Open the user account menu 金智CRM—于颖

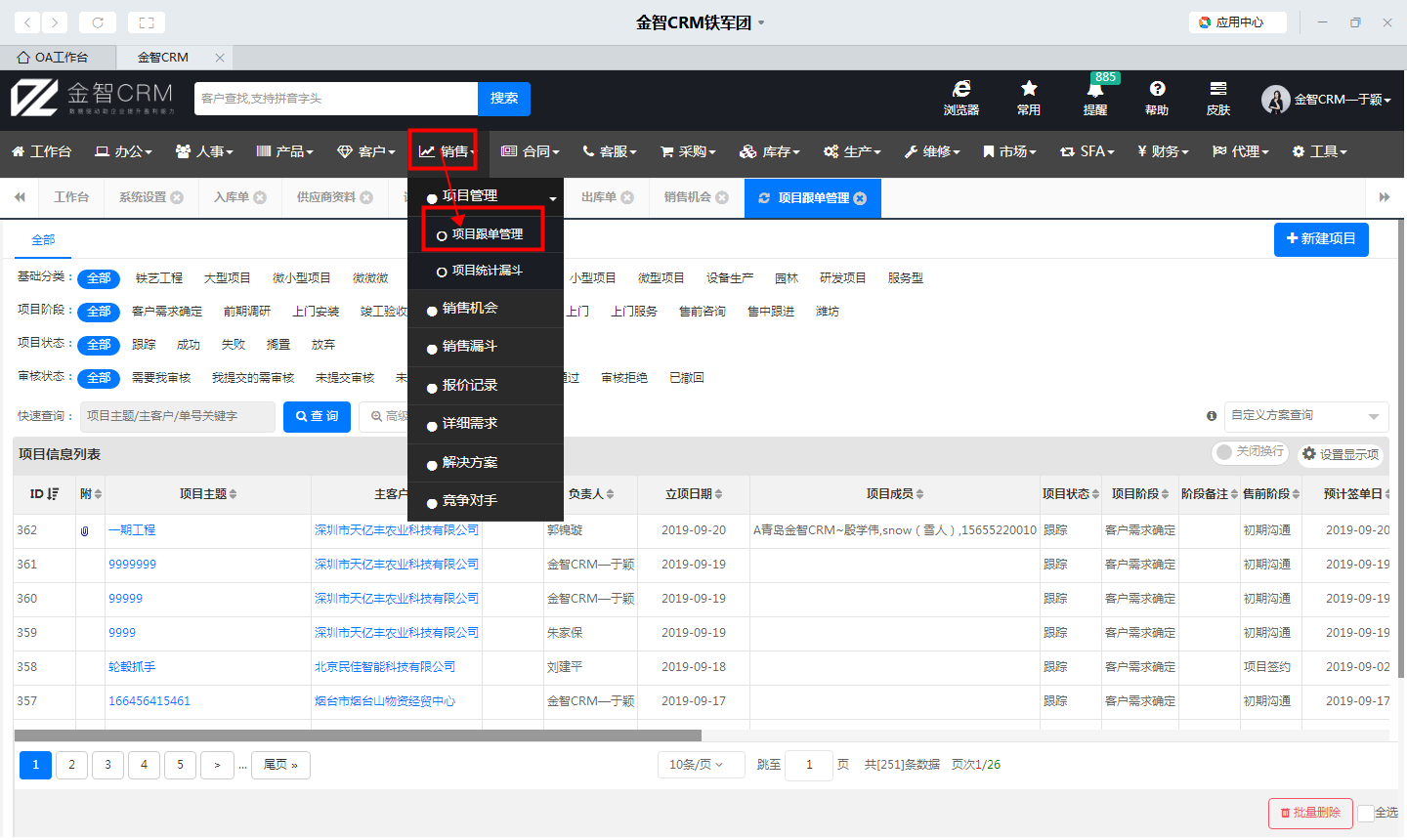(x=1327, y=99)
